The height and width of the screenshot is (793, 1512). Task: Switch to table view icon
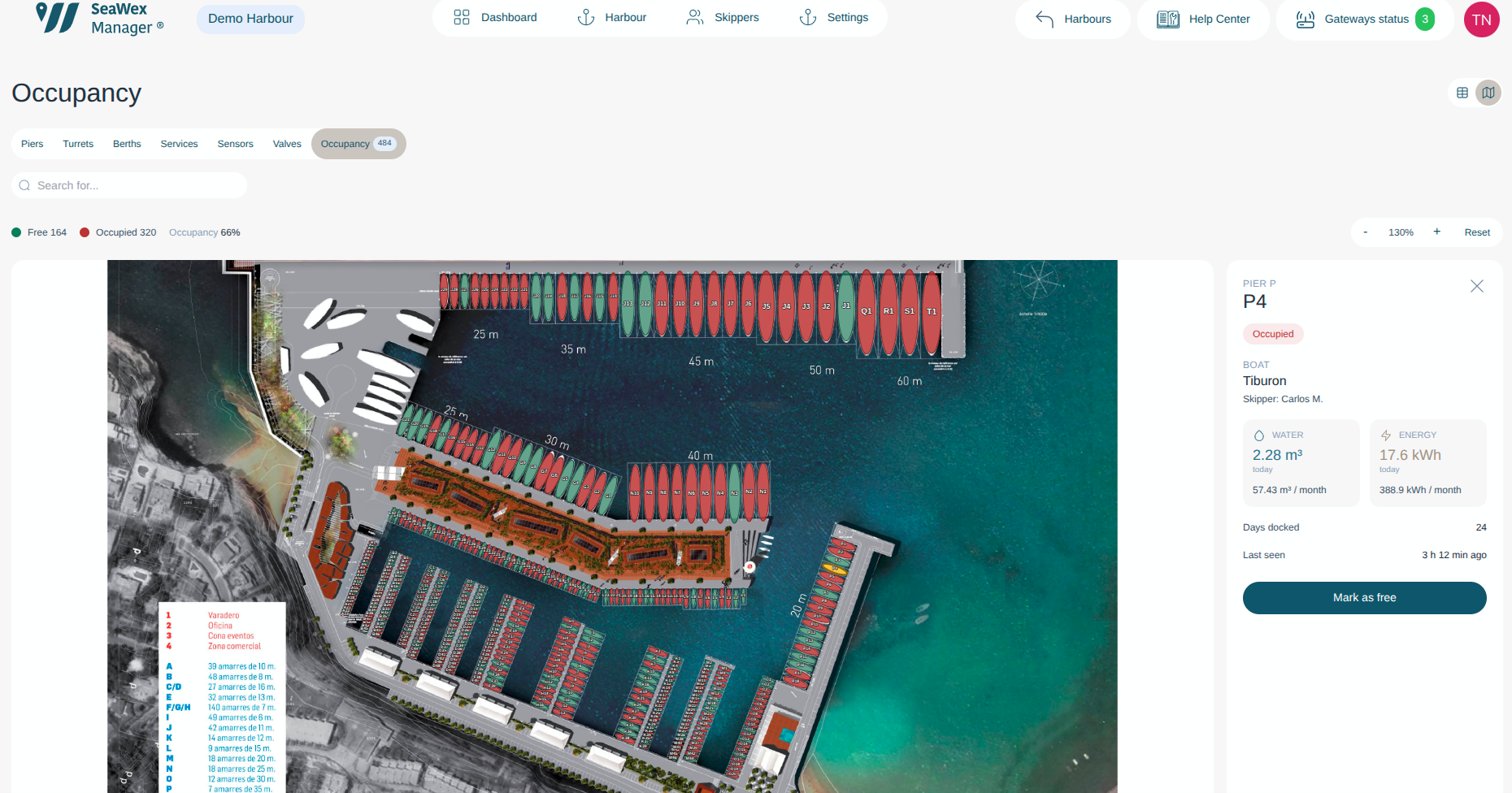click(x=1462, y=93)
